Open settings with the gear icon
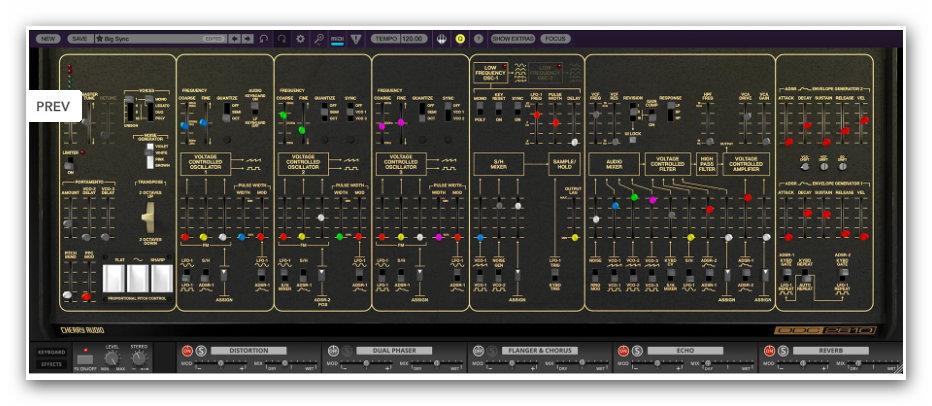 tap(301, 39)
